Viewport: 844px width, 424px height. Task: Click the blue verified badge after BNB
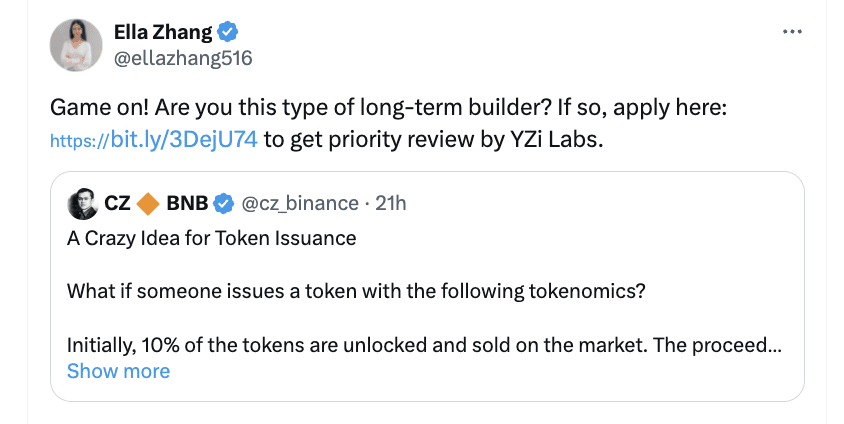[x=222, y=204]
